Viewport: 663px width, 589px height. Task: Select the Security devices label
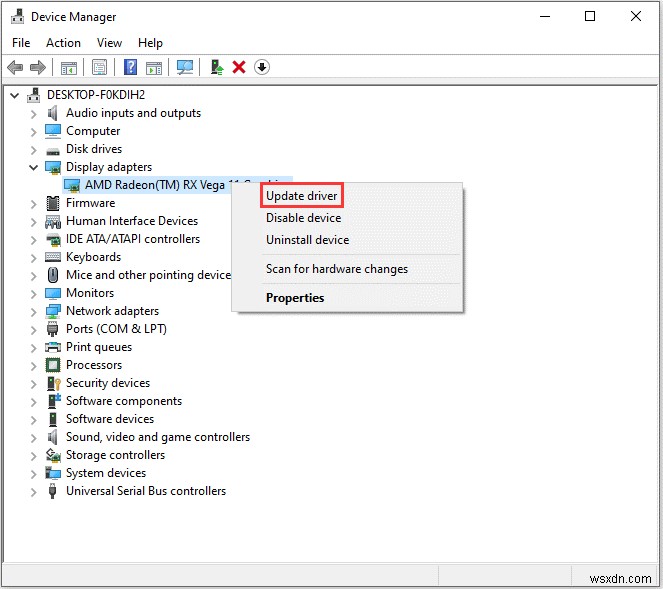108,383
